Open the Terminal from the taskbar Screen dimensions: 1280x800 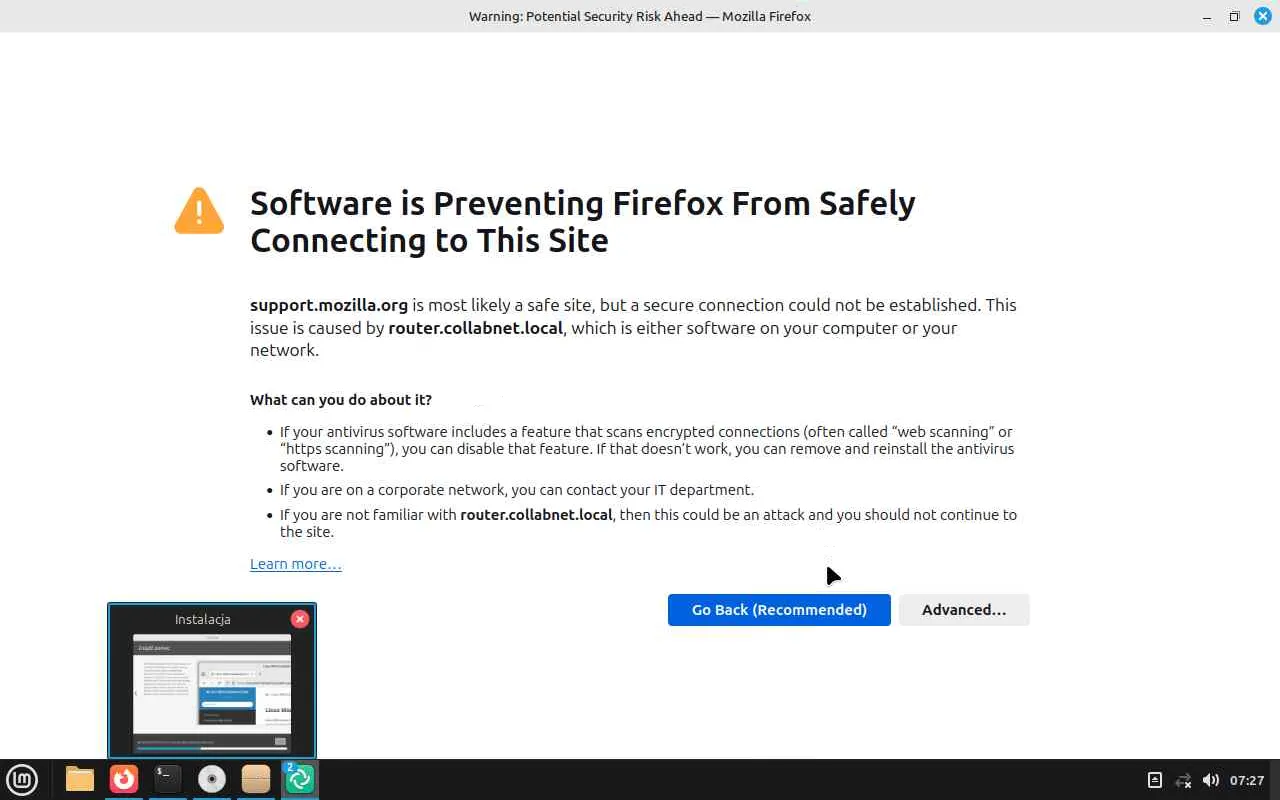[x=168, y=779]
